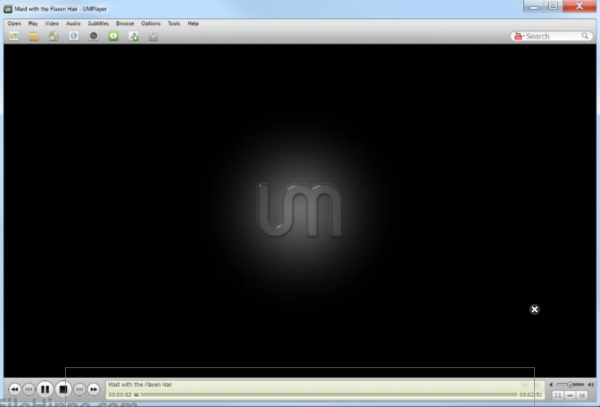Open the Video menu
The height and width of the screenshot is (407, 600).
pos(52,23)
